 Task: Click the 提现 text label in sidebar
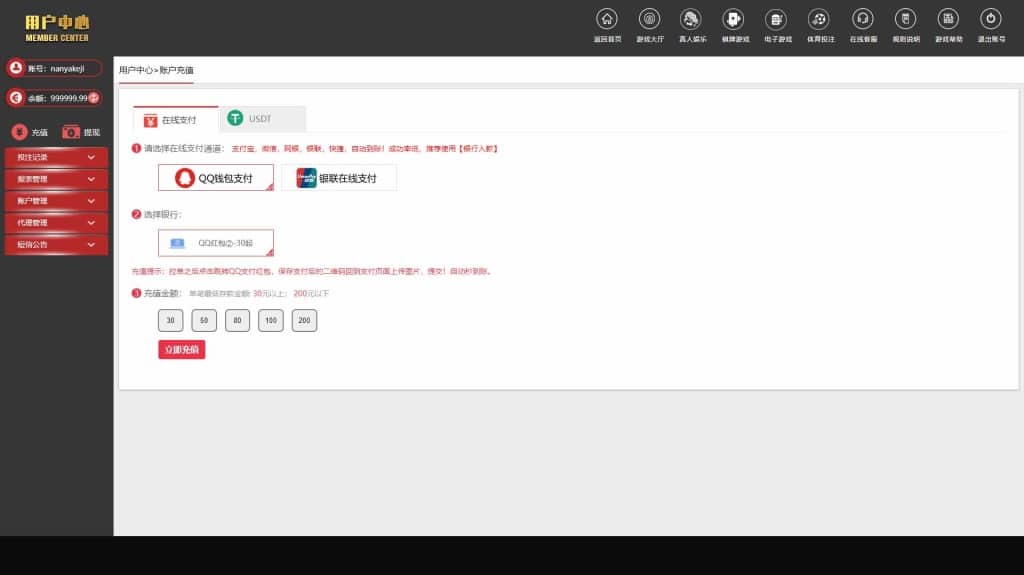pyautogui.click(x=91, y=133)
